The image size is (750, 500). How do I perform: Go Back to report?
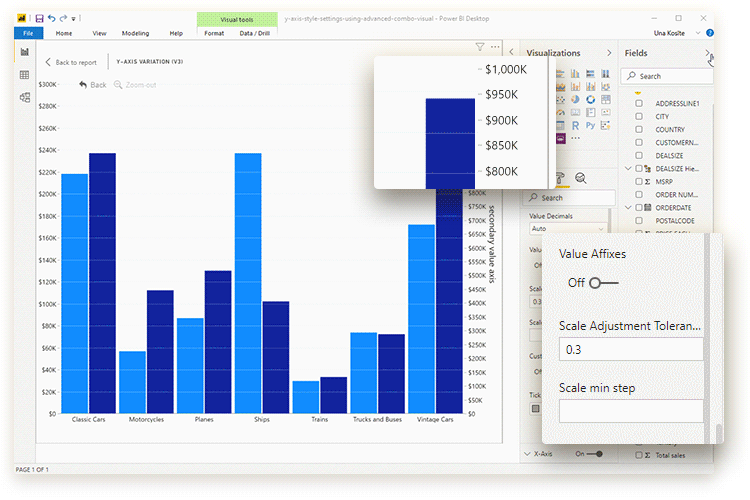pyautogui.click(x=71, y=62)
